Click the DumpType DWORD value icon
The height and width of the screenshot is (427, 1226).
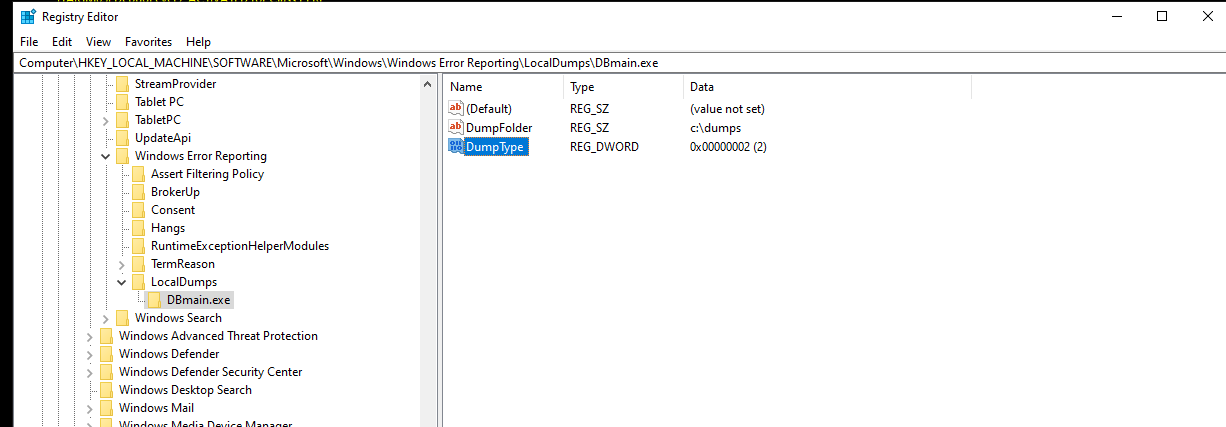456,146
